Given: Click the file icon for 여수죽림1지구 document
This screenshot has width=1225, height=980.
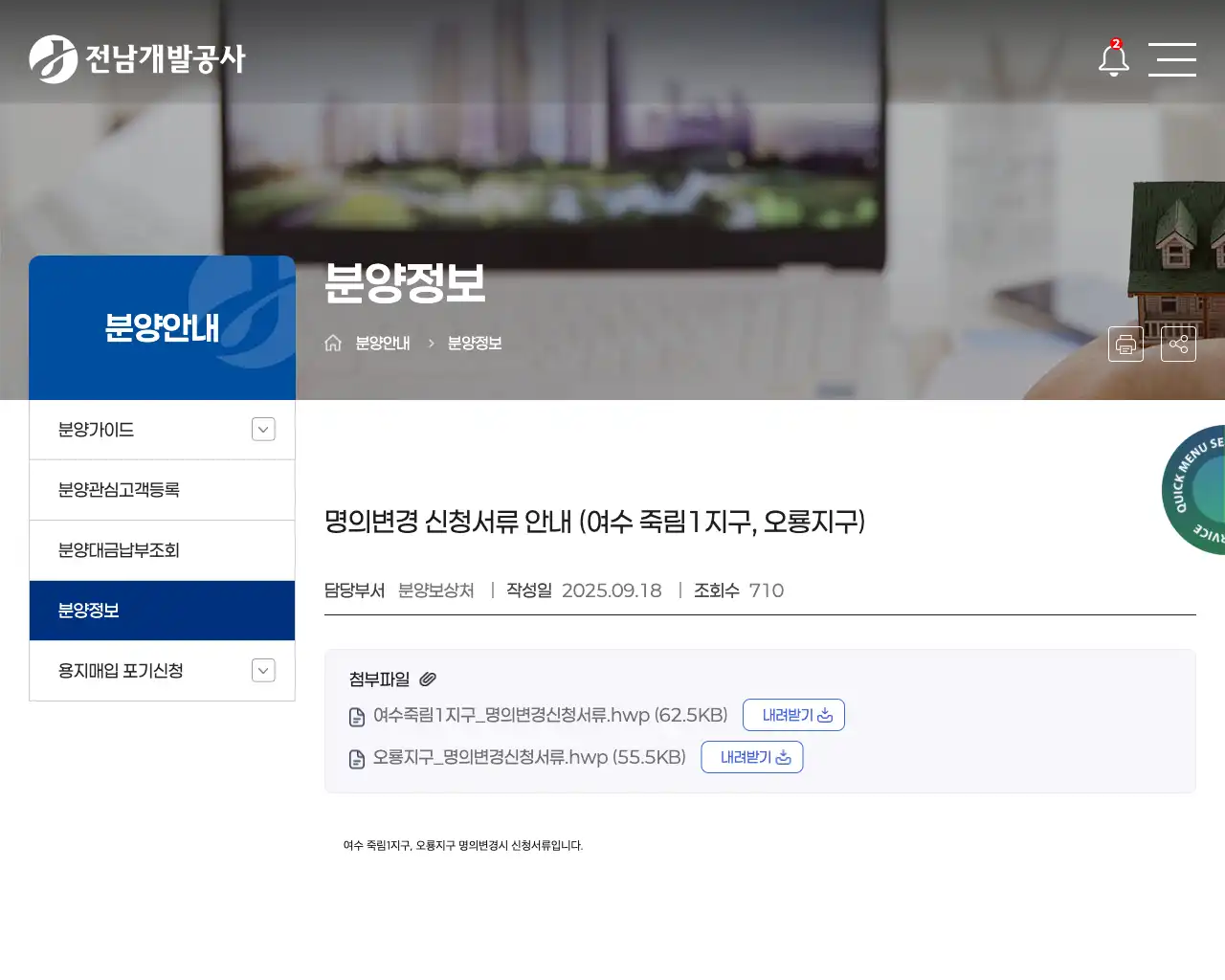Looking at the screenshot, I should (x=357, y=717).
